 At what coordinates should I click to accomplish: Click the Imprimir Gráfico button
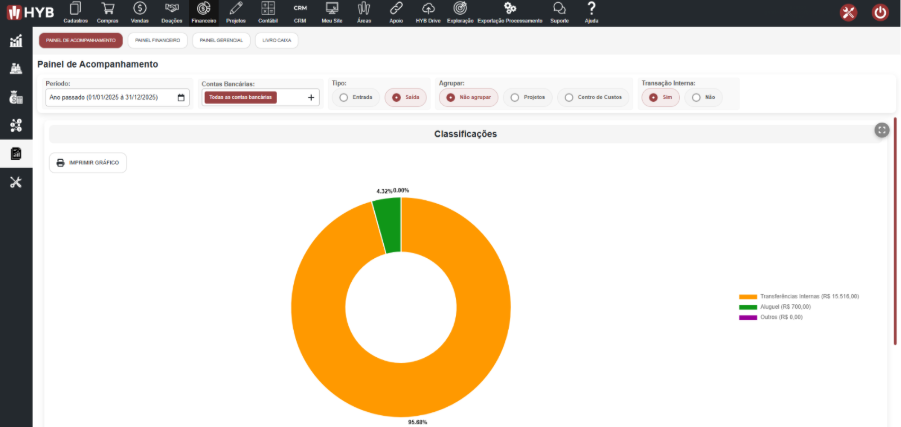[x=88, y=162]
